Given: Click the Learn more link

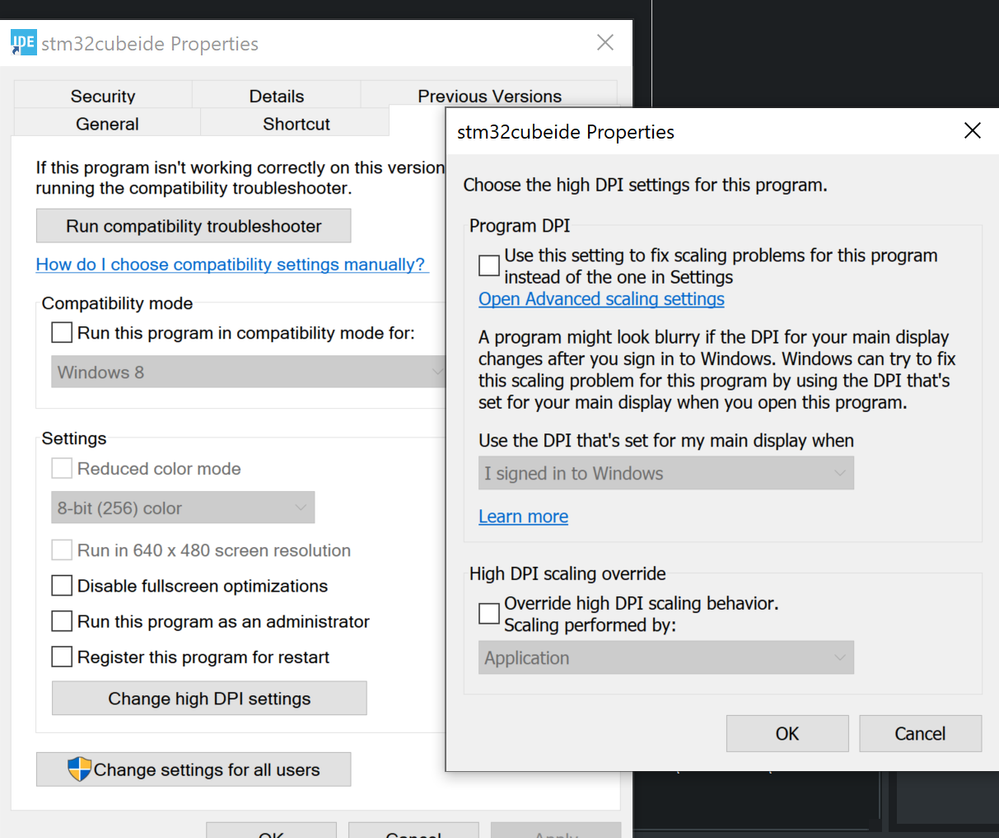Looking at the screenshot, I should [x=523, y=516].
